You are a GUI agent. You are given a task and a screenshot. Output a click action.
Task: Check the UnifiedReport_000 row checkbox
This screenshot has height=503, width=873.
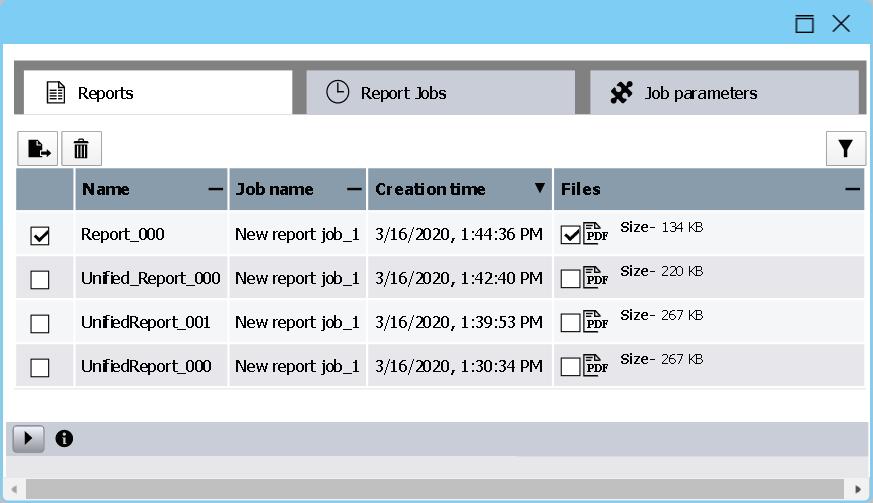(40, 368)
